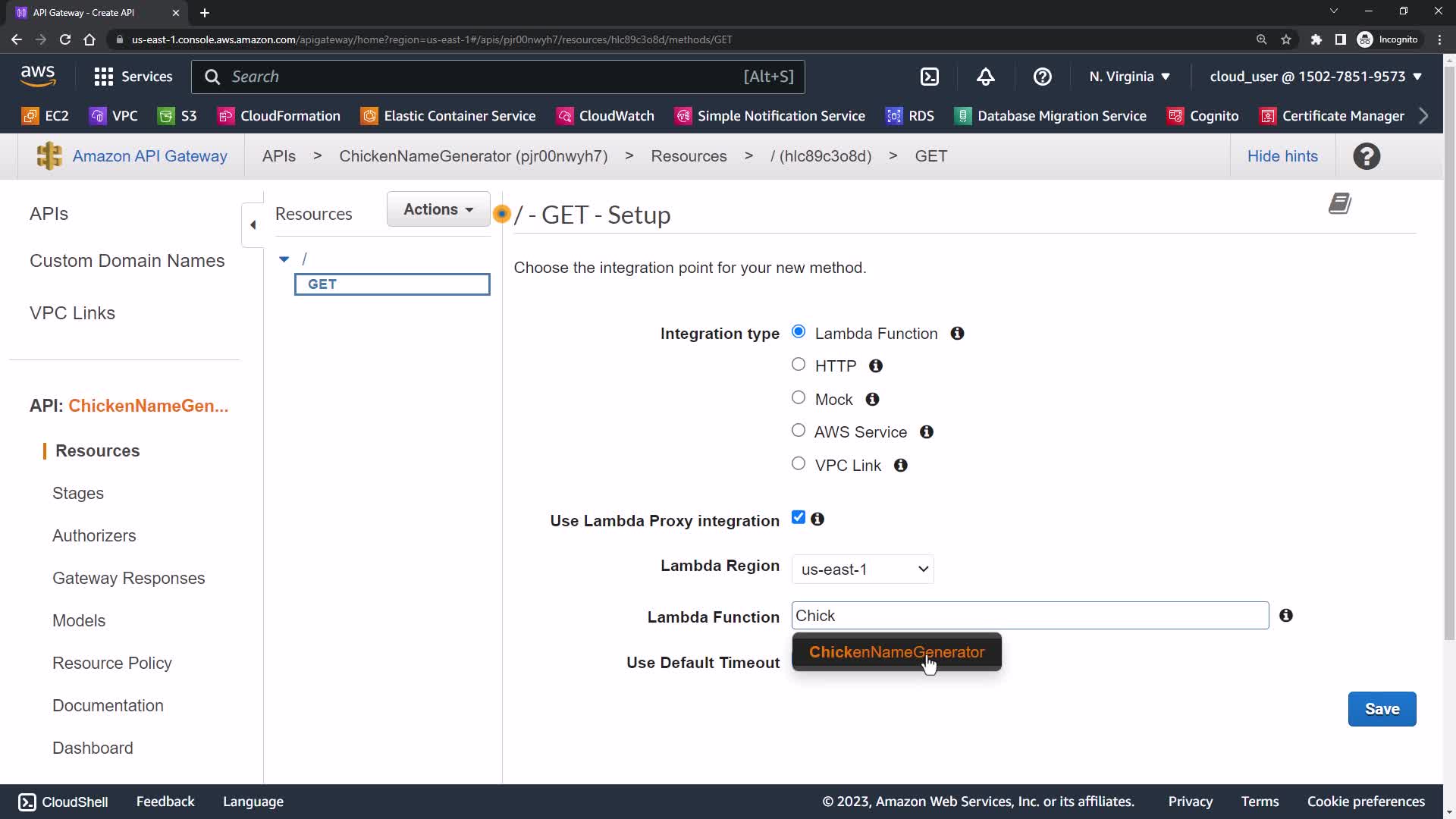Screen dimensions: 1456x819
Task: Click the info icon next to Lambda Function radio
Action: click(957, 334)
